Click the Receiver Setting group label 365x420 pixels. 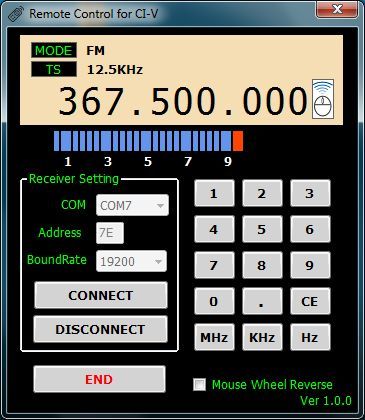(x=74, y=179)
